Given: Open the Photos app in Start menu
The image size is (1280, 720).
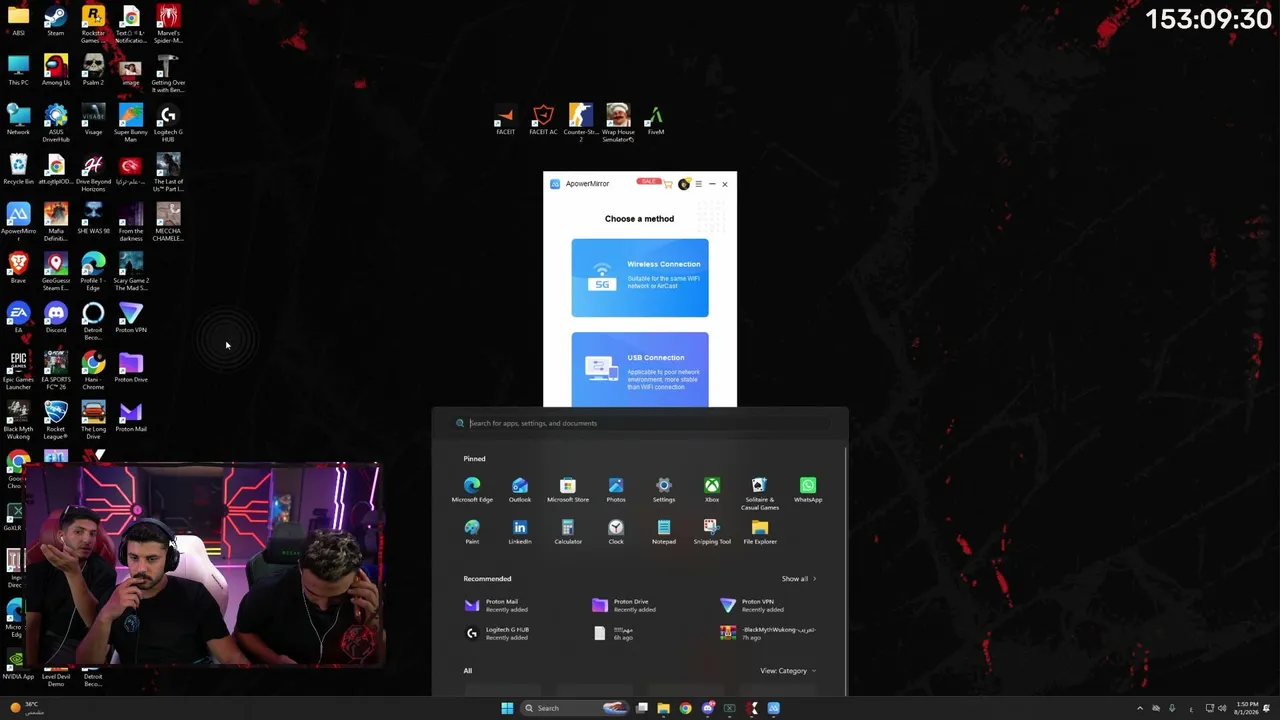Looking at the screenshot, I should [616, 490].
